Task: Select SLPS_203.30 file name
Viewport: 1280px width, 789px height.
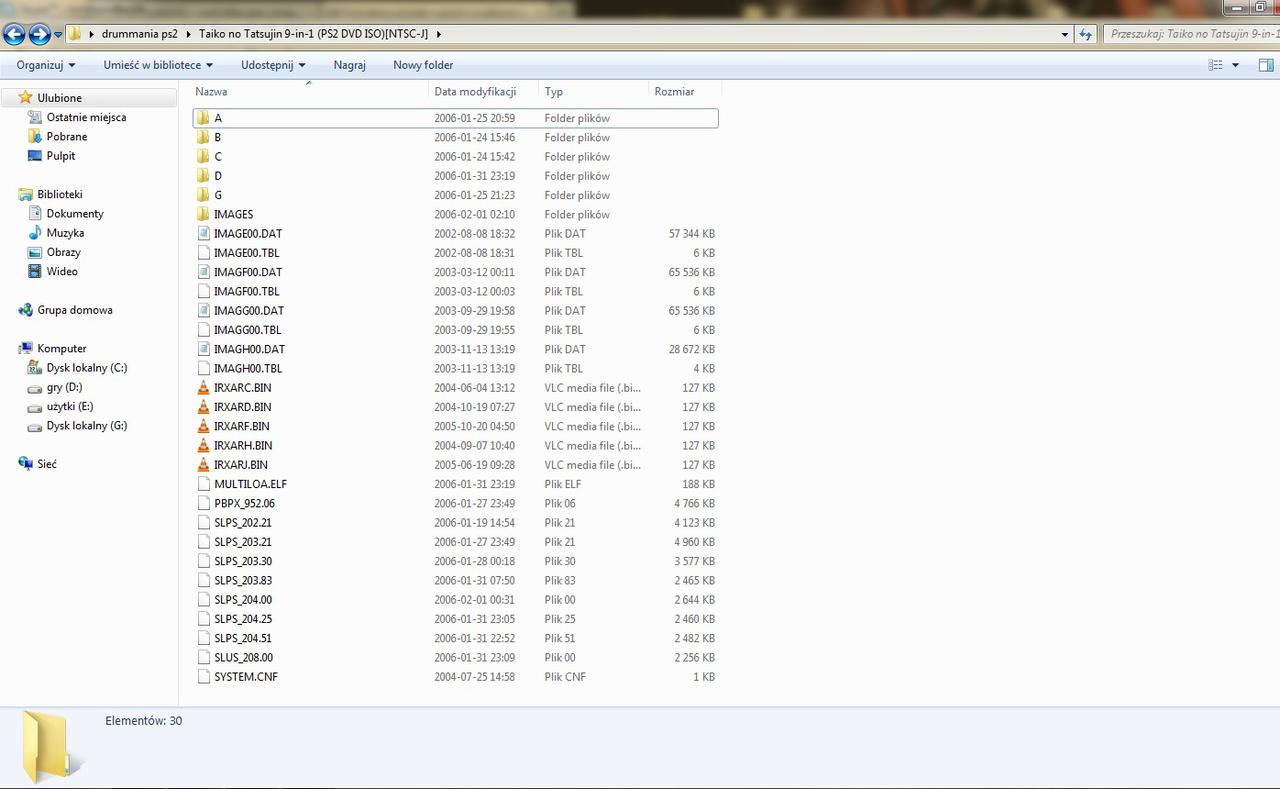Action: click(243, 561)
